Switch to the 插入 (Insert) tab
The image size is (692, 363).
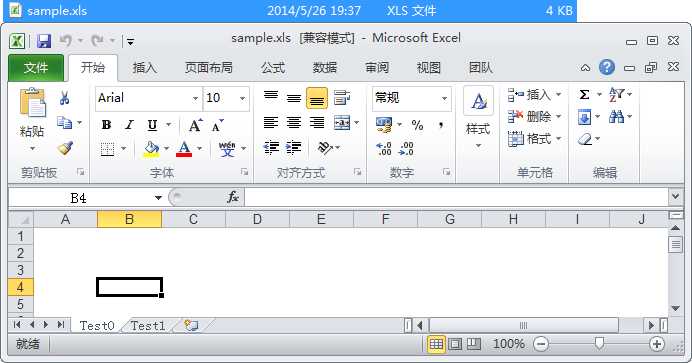[x=144, y=67]
